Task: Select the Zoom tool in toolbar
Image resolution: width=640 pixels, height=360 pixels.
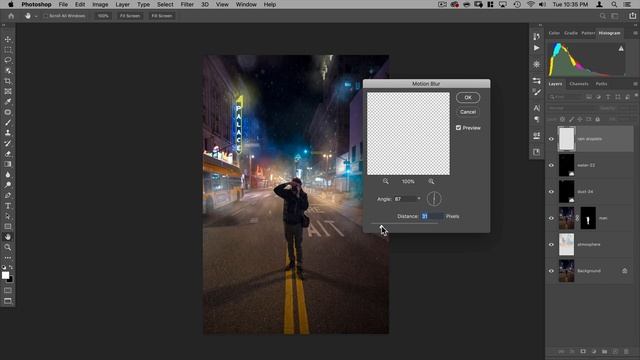Action: tap(8, 247)
